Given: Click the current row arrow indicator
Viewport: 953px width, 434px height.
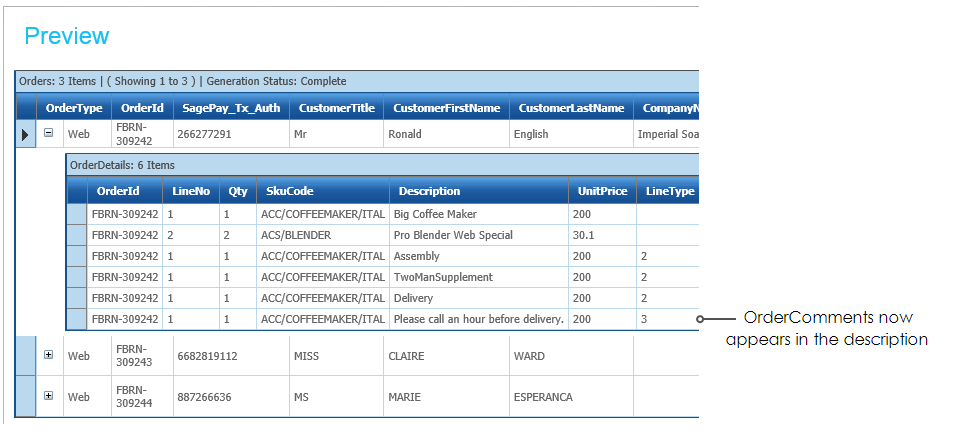Looking at the screenshot, I should pos(26,134).
